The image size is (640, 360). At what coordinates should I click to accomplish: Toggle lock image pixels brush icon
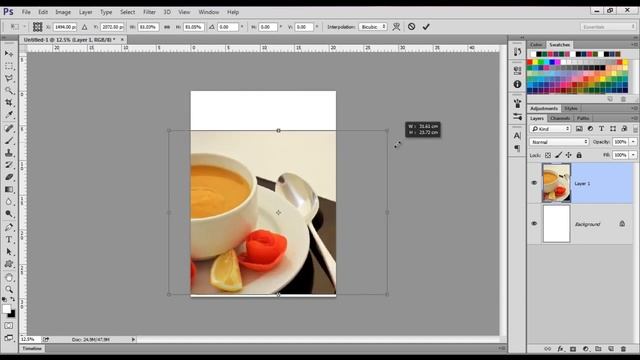click(x=558, y=155)
